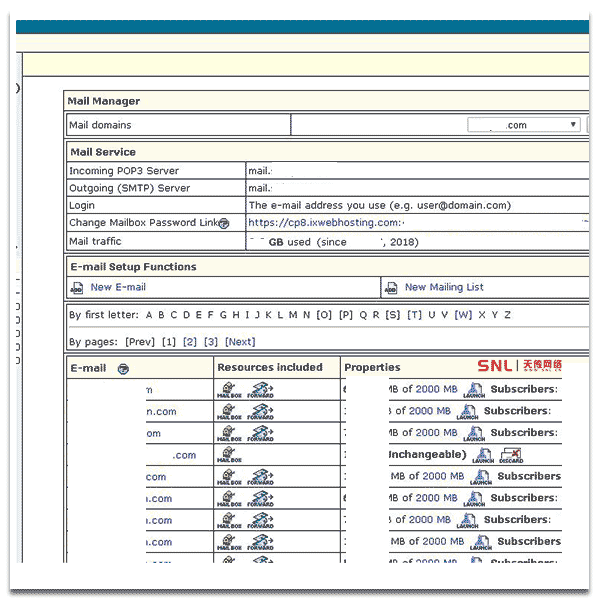600x600 pixels.
Task: Click Launch icon in fifth email row
Action: tap(481, 478)
